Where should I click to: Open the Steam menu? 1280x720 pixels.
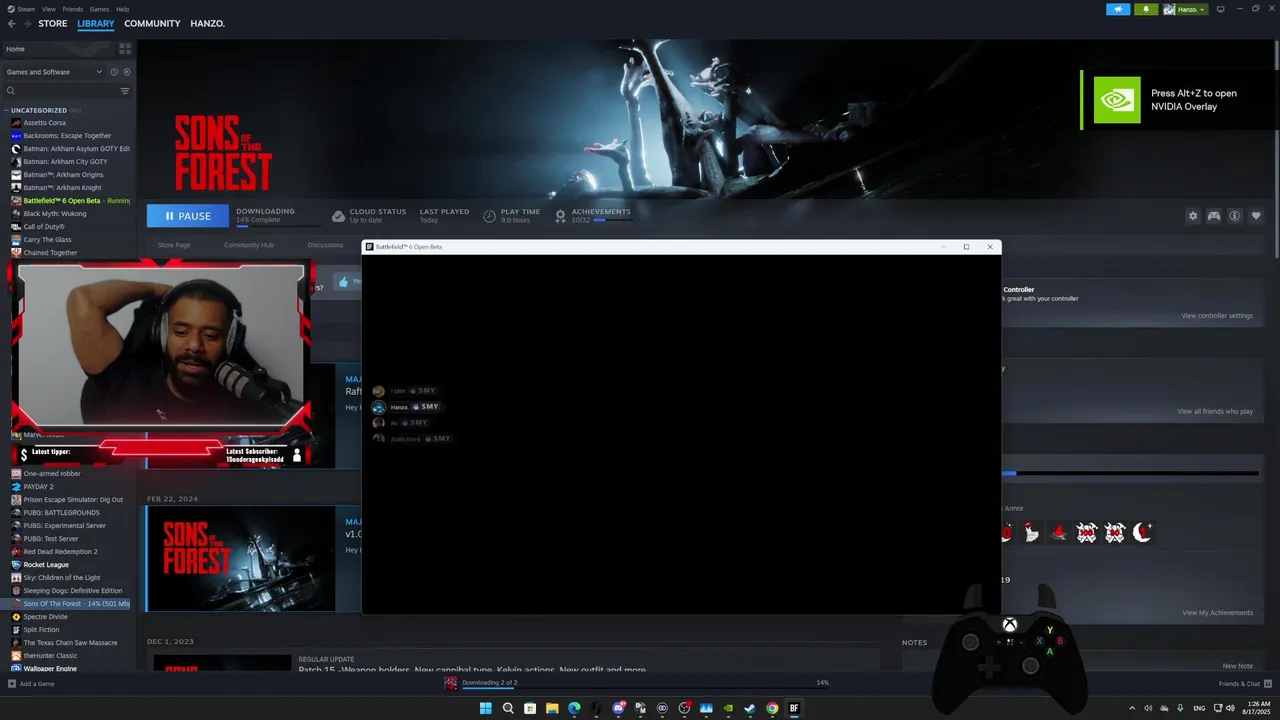coord(27,9)
